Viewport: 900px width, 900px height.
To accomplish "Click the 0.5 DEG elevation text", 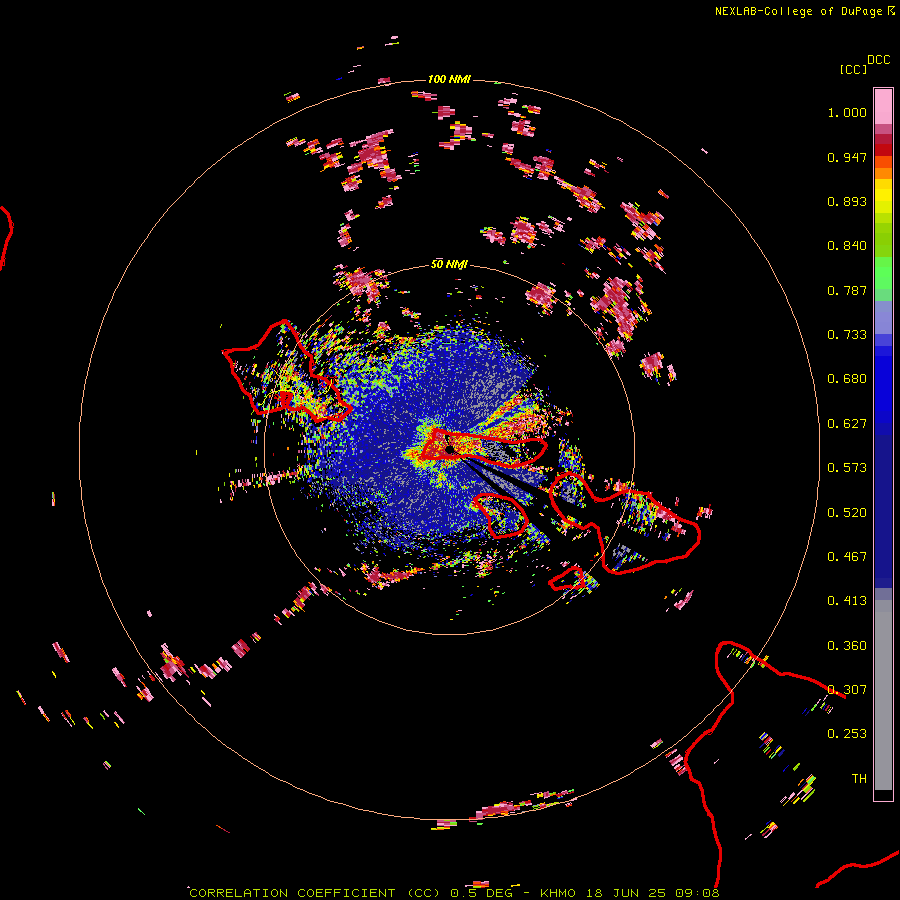I will coord(481,893).
